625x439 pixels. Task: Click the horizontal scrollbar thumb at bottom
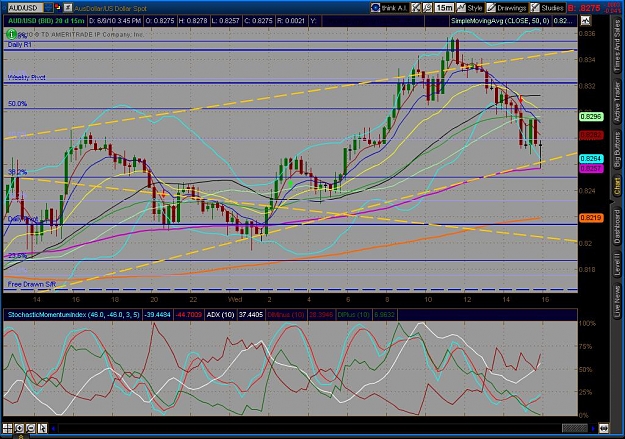point(574,429)
